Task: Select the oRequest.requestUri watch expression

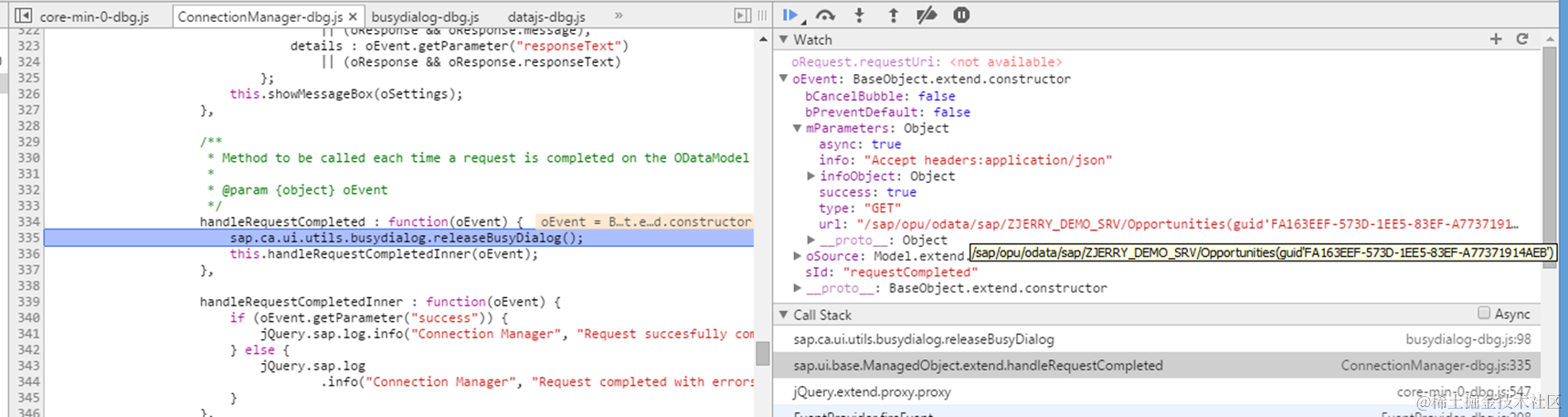Action: point(927,62)
